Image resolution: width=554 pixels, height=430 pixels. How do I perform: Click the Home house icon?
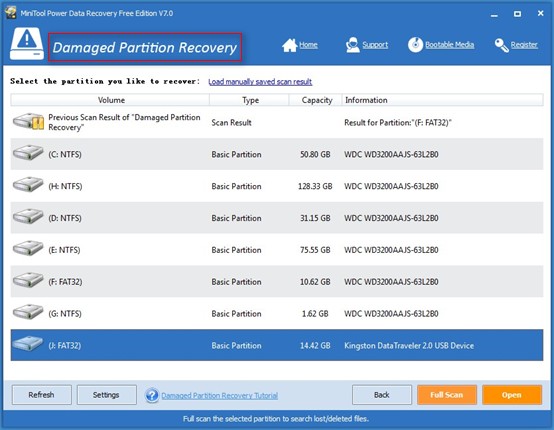(289, 45)
